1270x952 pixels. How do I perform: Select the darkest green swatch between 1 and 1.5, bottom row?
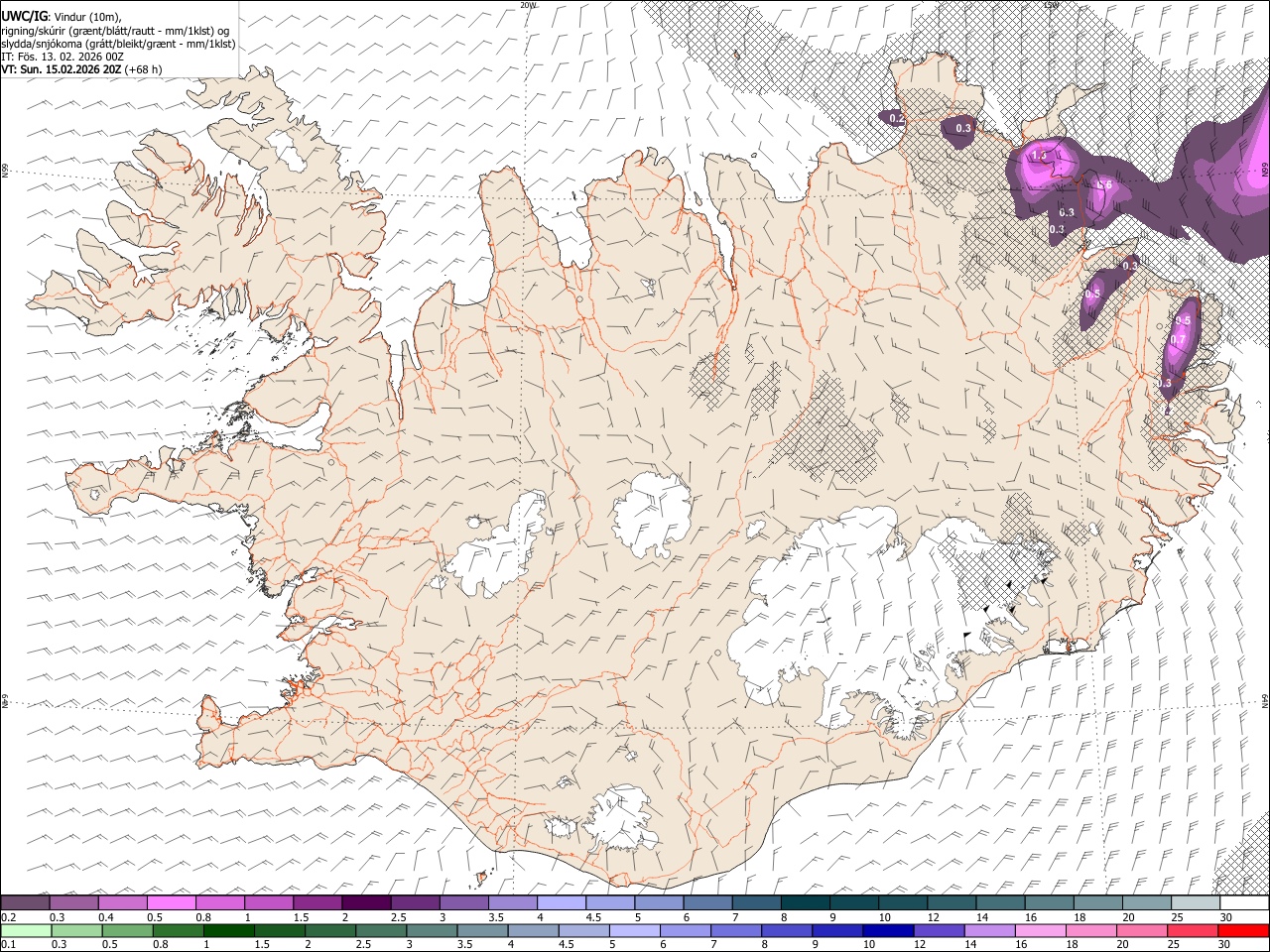[228, 931]
